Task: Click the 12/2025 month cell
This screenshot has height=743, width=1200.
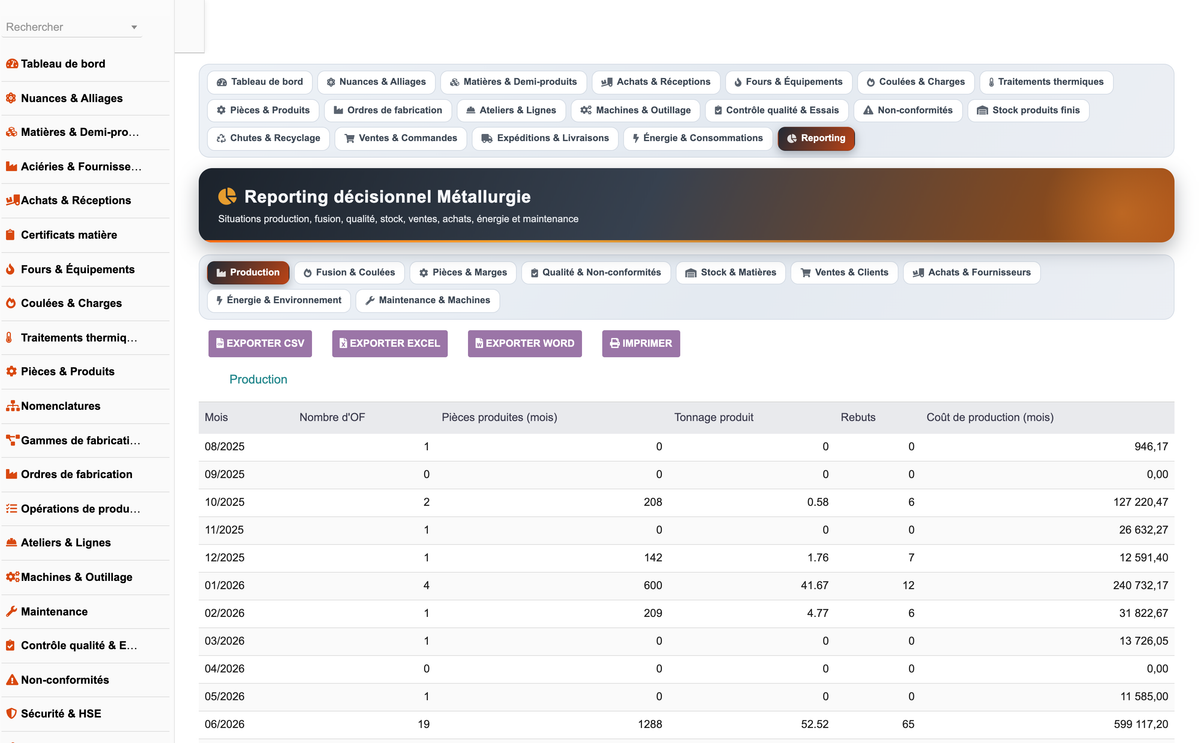Action: coord(225,557)
